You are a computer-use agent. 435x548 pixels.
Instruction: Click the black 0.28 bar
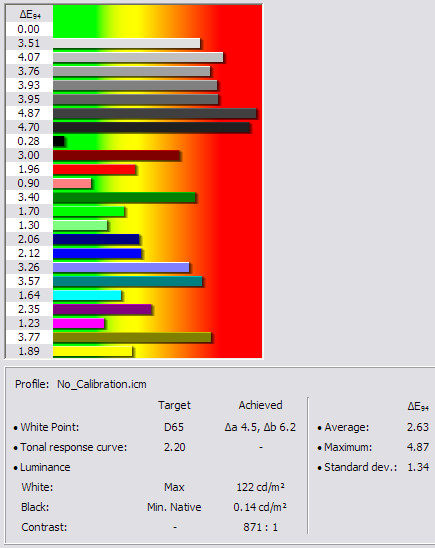(59, 141)
